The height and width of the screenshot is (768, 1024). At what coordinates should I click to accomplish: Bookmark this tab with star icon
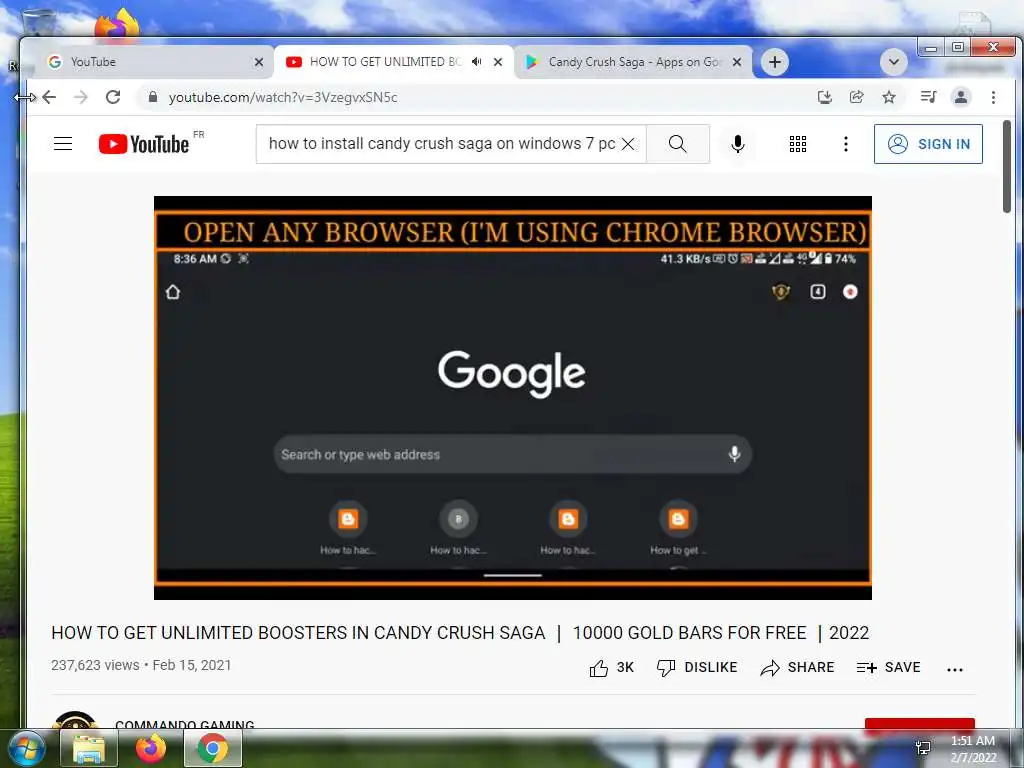point(889,97)
